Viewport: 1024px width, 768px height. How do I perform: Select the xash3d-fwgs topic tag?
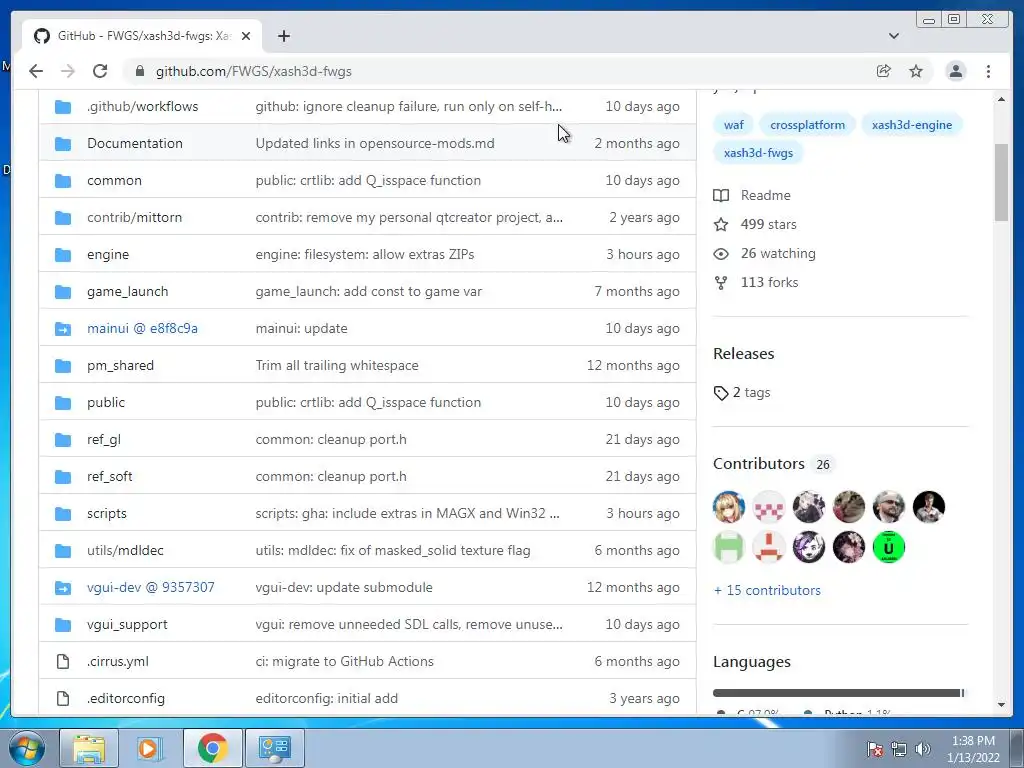[x=758, y=153]
